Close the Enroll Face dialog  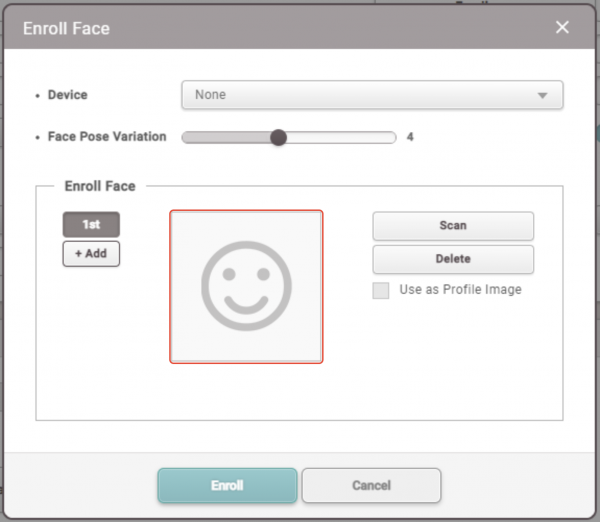click(562, 27)
